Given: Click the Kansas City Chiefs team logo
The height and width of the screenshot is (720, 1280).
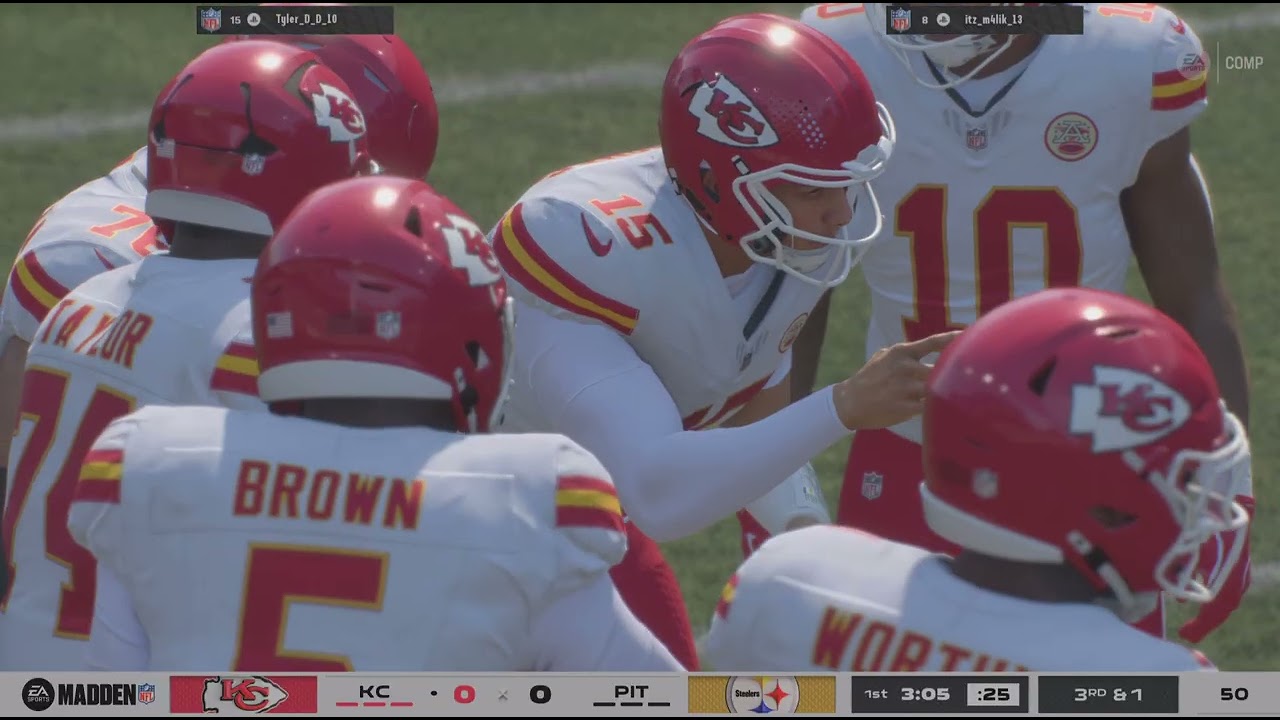Looking at the screenshot, I should pyautogui.click(x=243, y=694).
